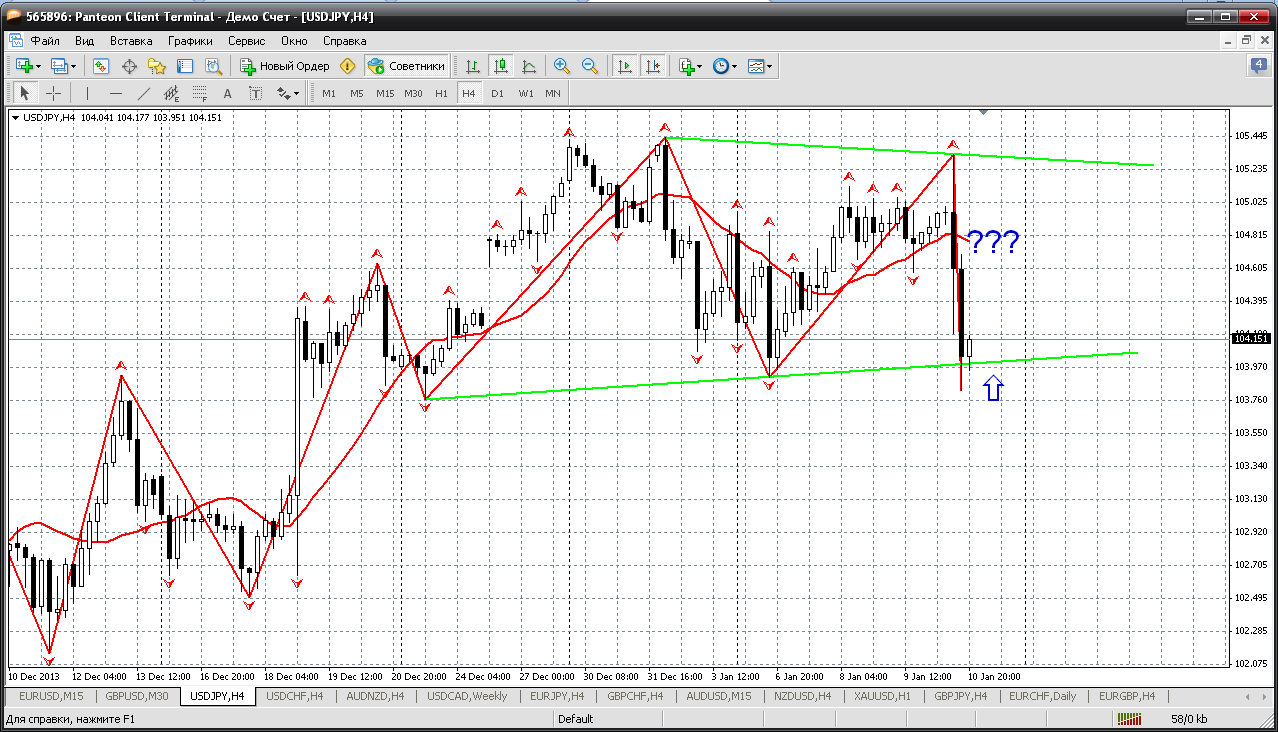The height and width of the screenshot is (732, 1278).
Task: Open the notification icon at toolbar right
Action: 1258,66
